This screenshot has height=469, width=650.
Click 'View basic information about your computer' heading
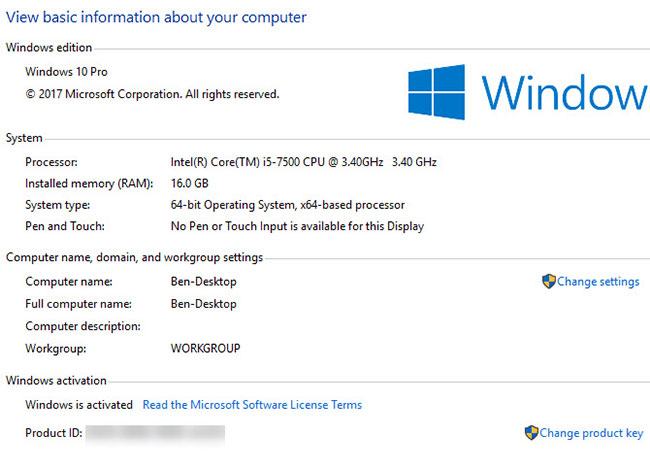point(156,17)
